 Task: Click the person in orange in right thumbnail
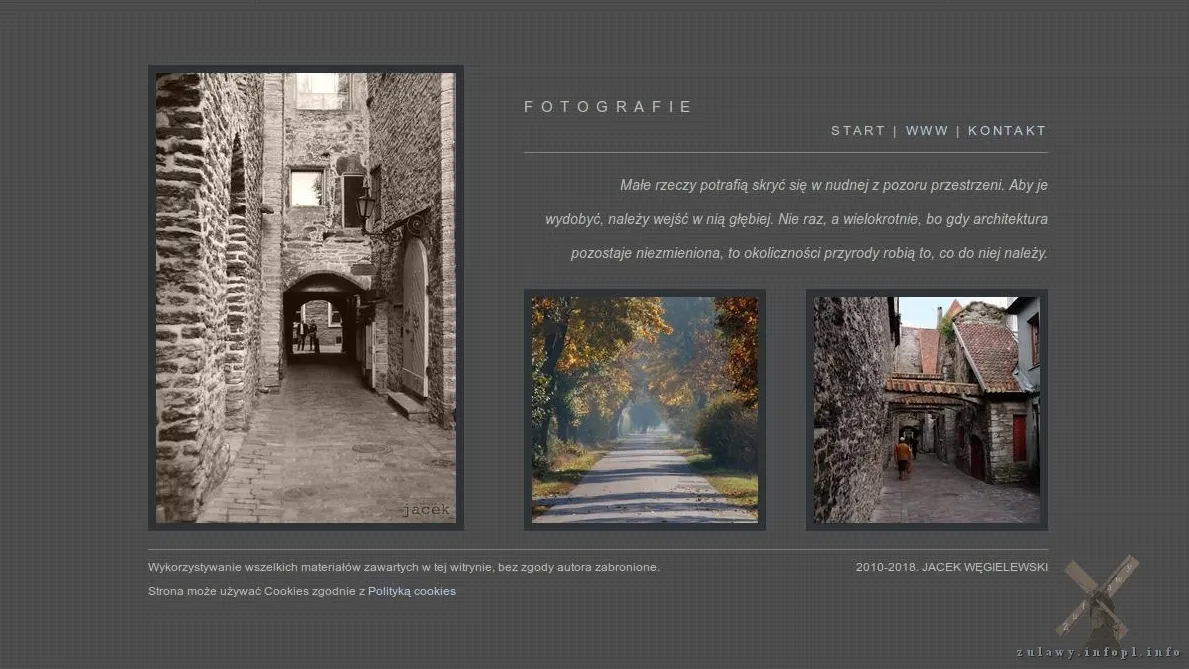coord(903,457)
